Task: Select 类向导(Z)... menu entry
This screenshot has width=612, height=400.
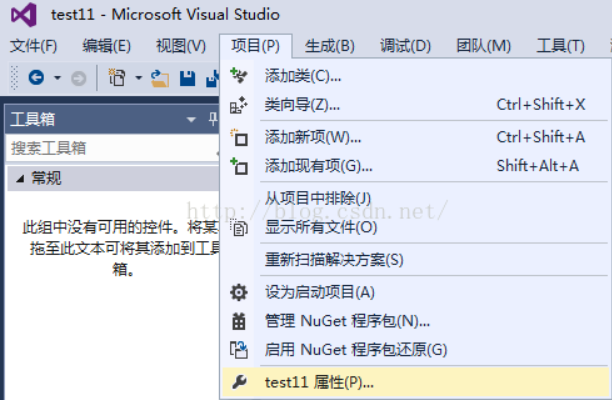Action: [x=415, y=105]
